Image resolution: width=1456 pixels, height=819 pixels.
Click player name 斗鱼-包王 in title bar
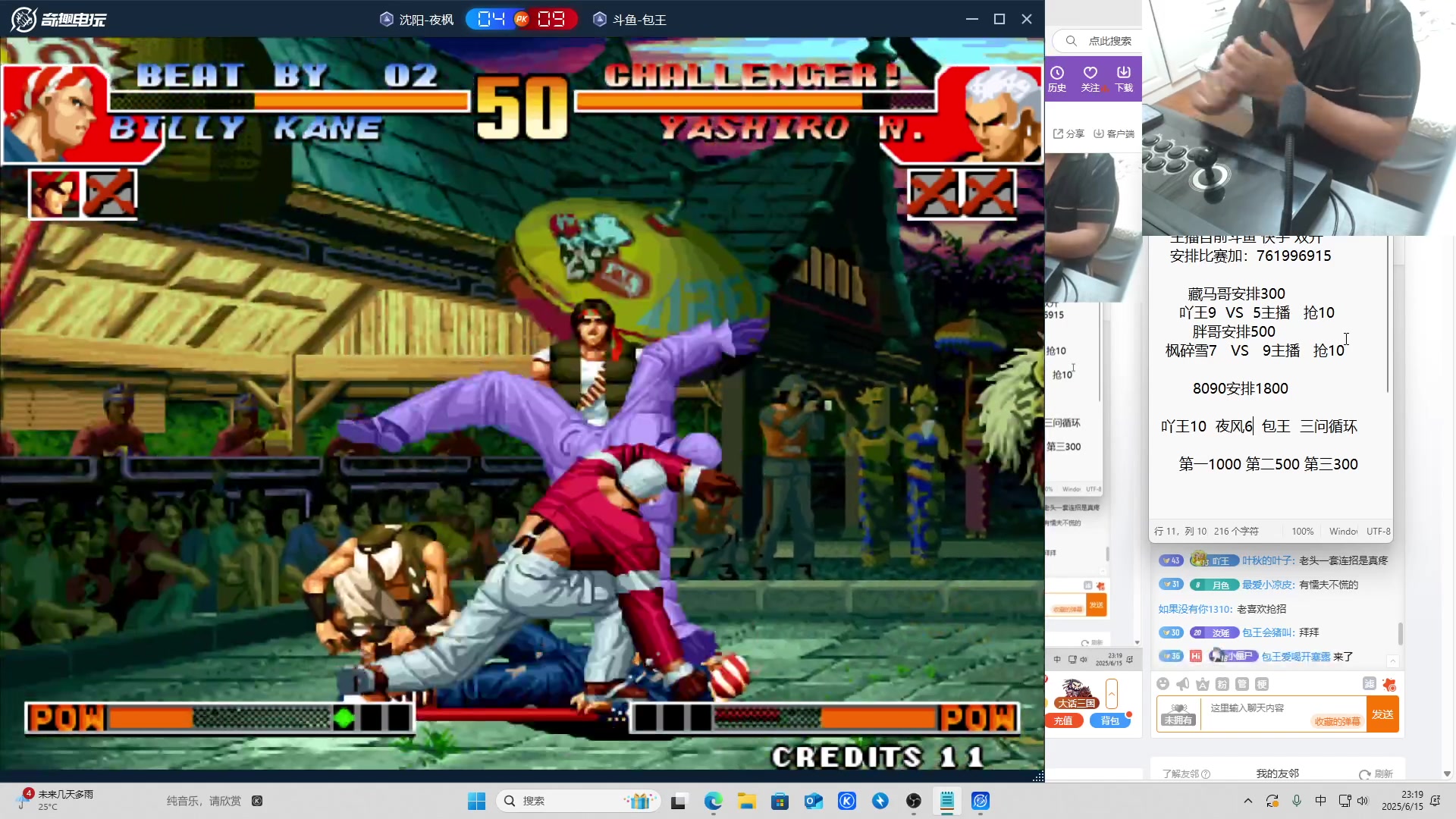639,20
